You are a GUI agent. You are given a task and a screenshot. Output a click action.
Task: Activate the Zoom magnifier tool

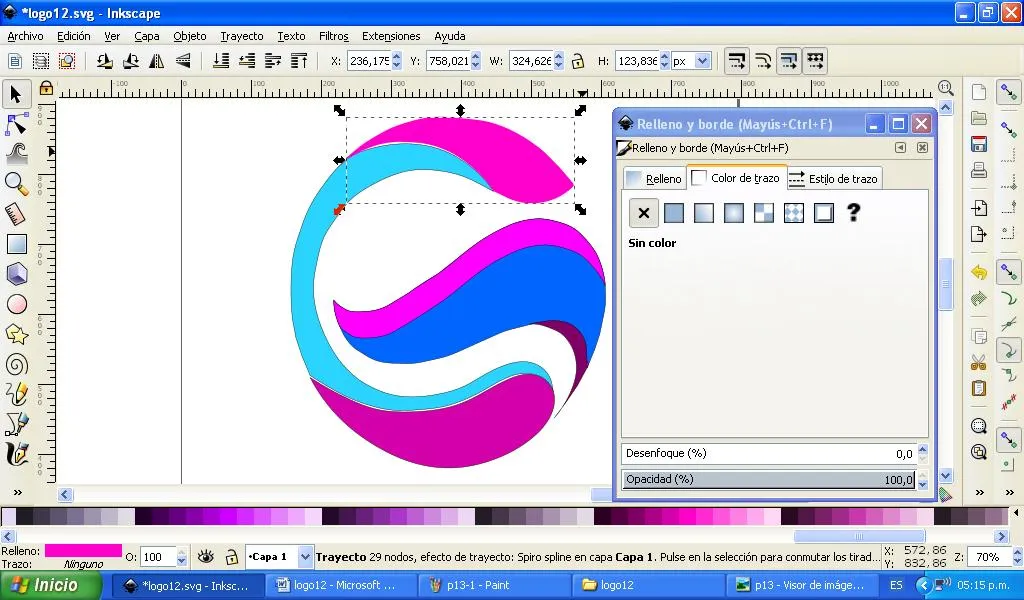16,184
